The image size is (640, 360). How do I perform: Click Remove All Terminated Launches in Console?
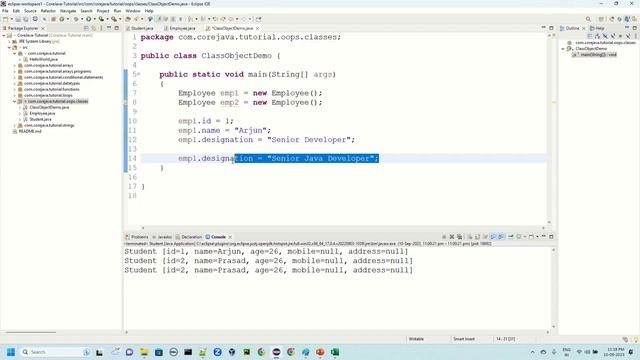pyautogui.click(x=460, y=237)
